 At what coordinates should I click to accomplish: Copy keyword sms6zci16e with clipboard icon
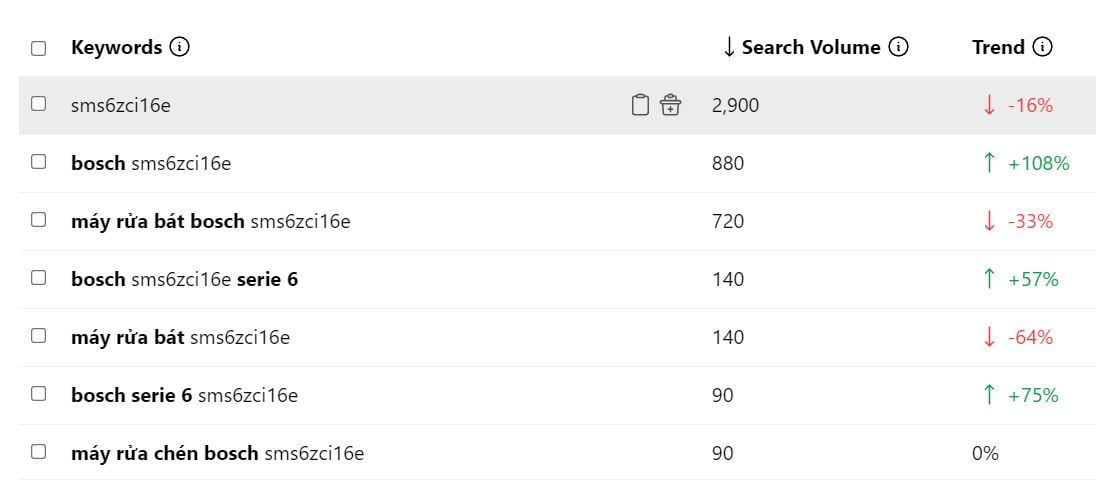pyautogui.click(x=640, y=105)
